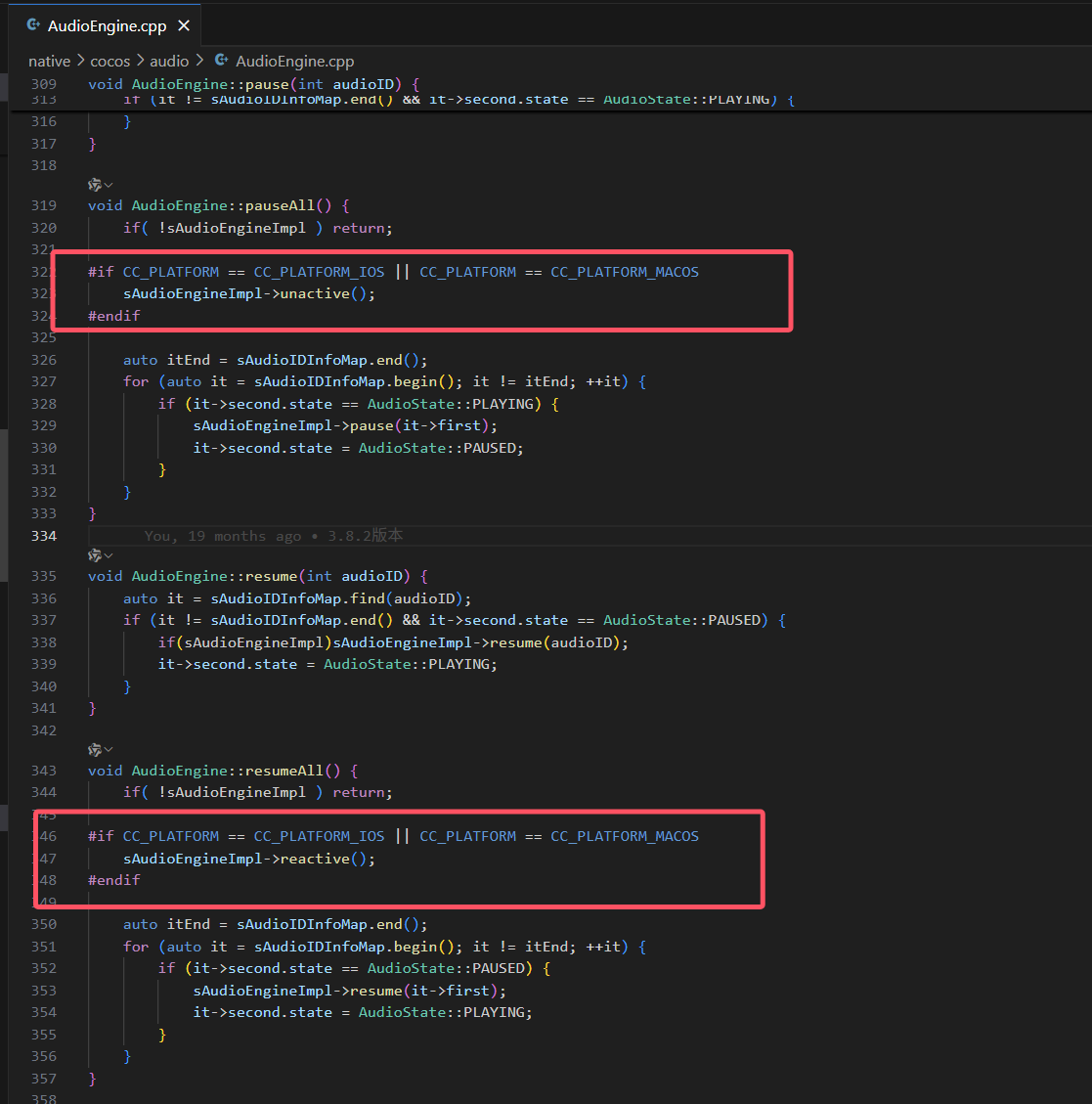
Task: Open the 'native' breadcrumb folder
Action: [x=49, y=62]
